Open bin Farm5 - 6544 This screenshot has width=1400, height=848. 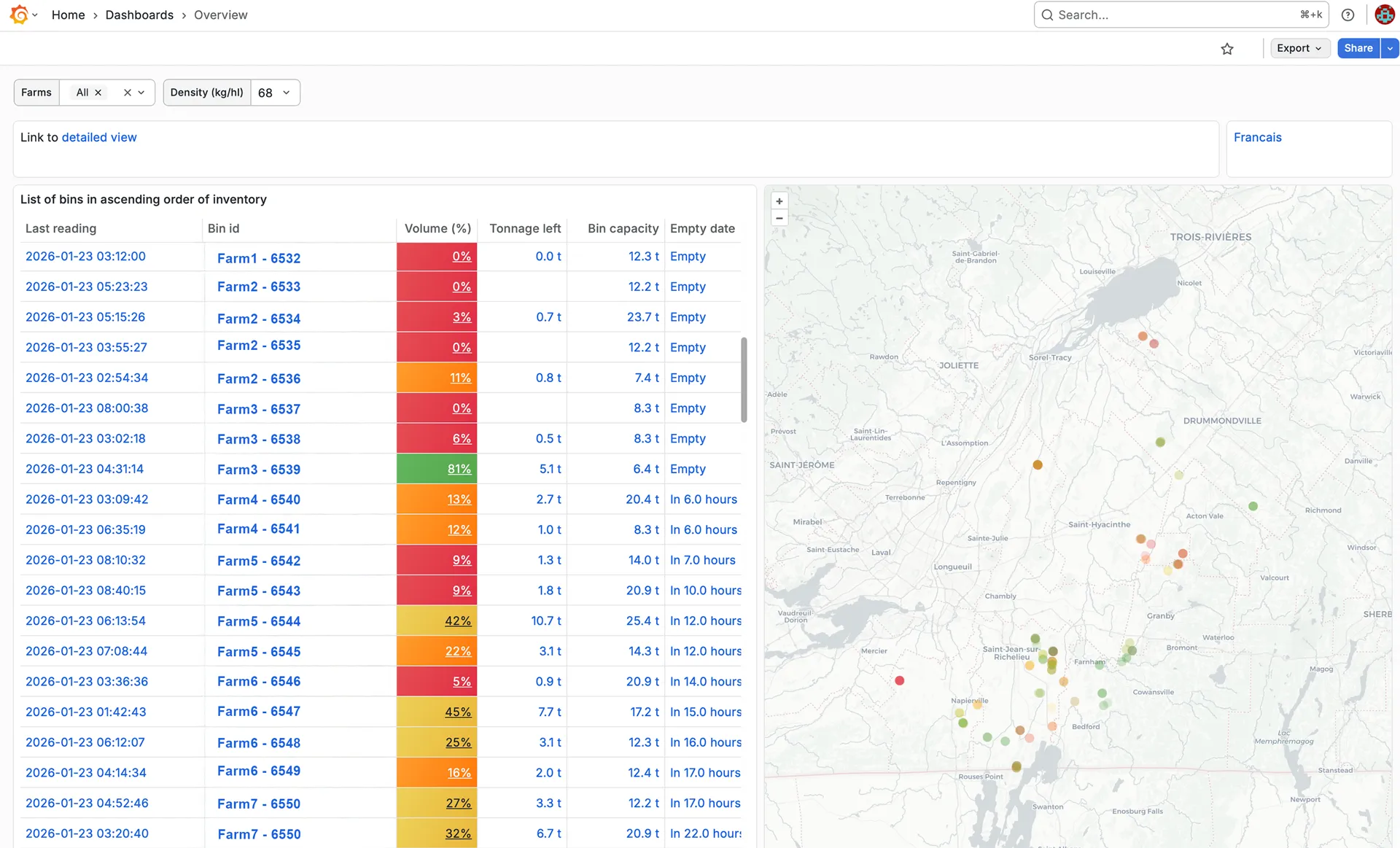[259, 621]
